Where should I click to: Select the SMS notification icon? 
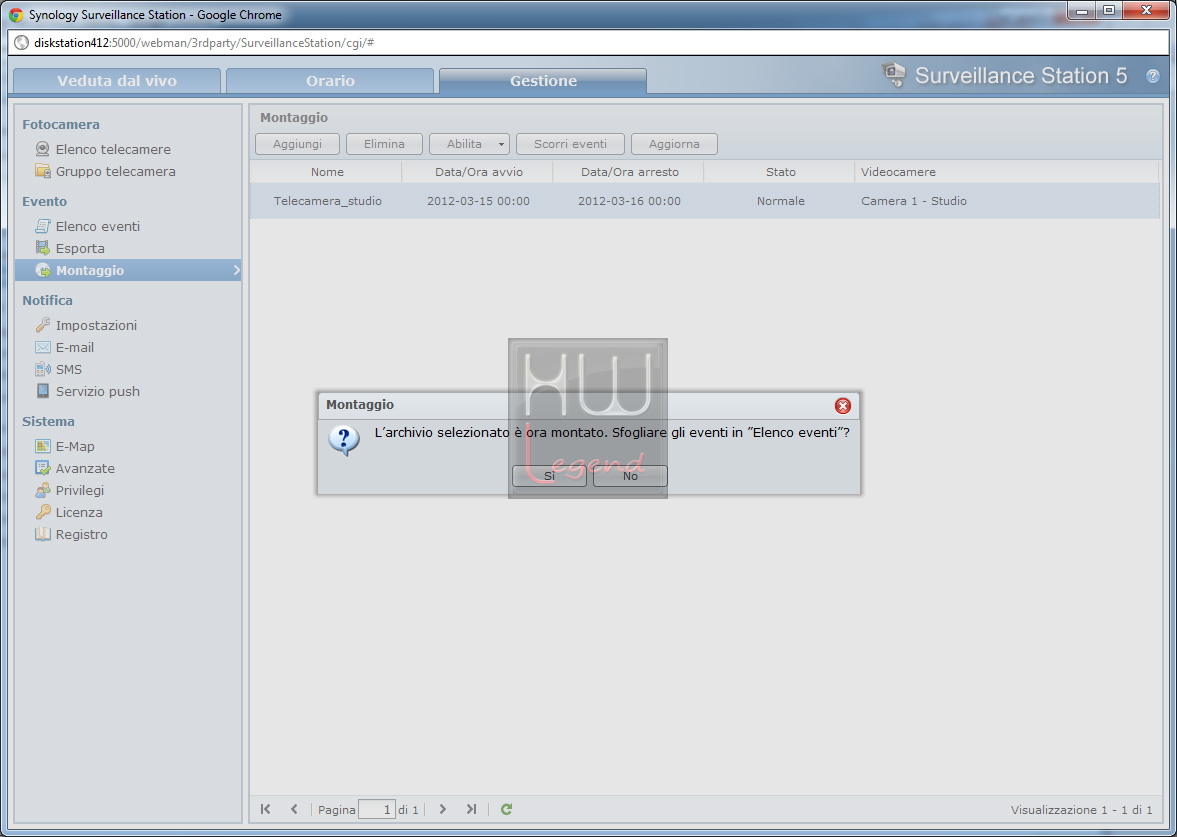[43, 369]
